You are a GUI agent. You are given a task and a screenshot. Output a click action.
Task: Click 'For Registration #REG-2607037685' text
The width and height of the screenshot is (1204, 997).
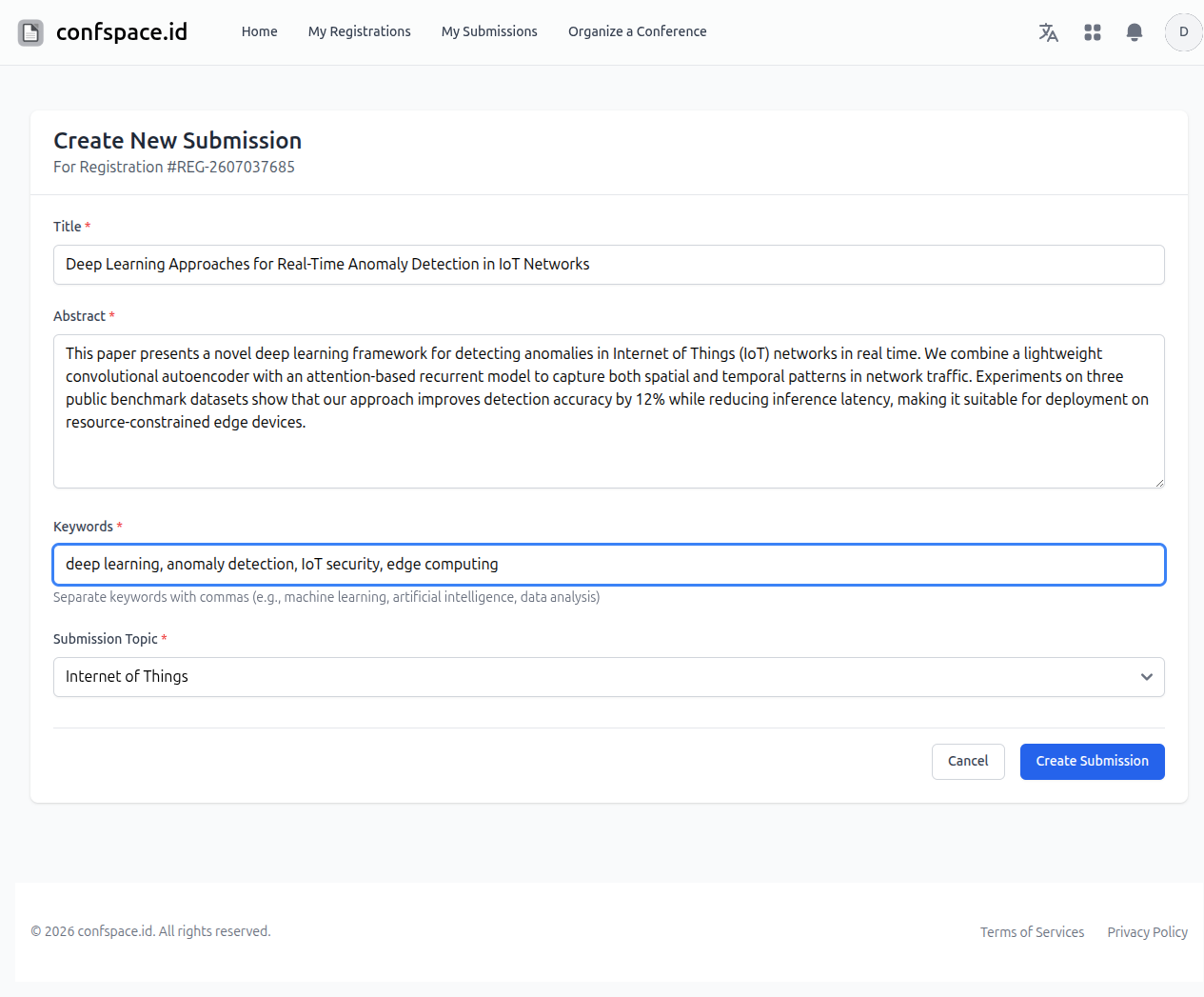coord(174,168)
